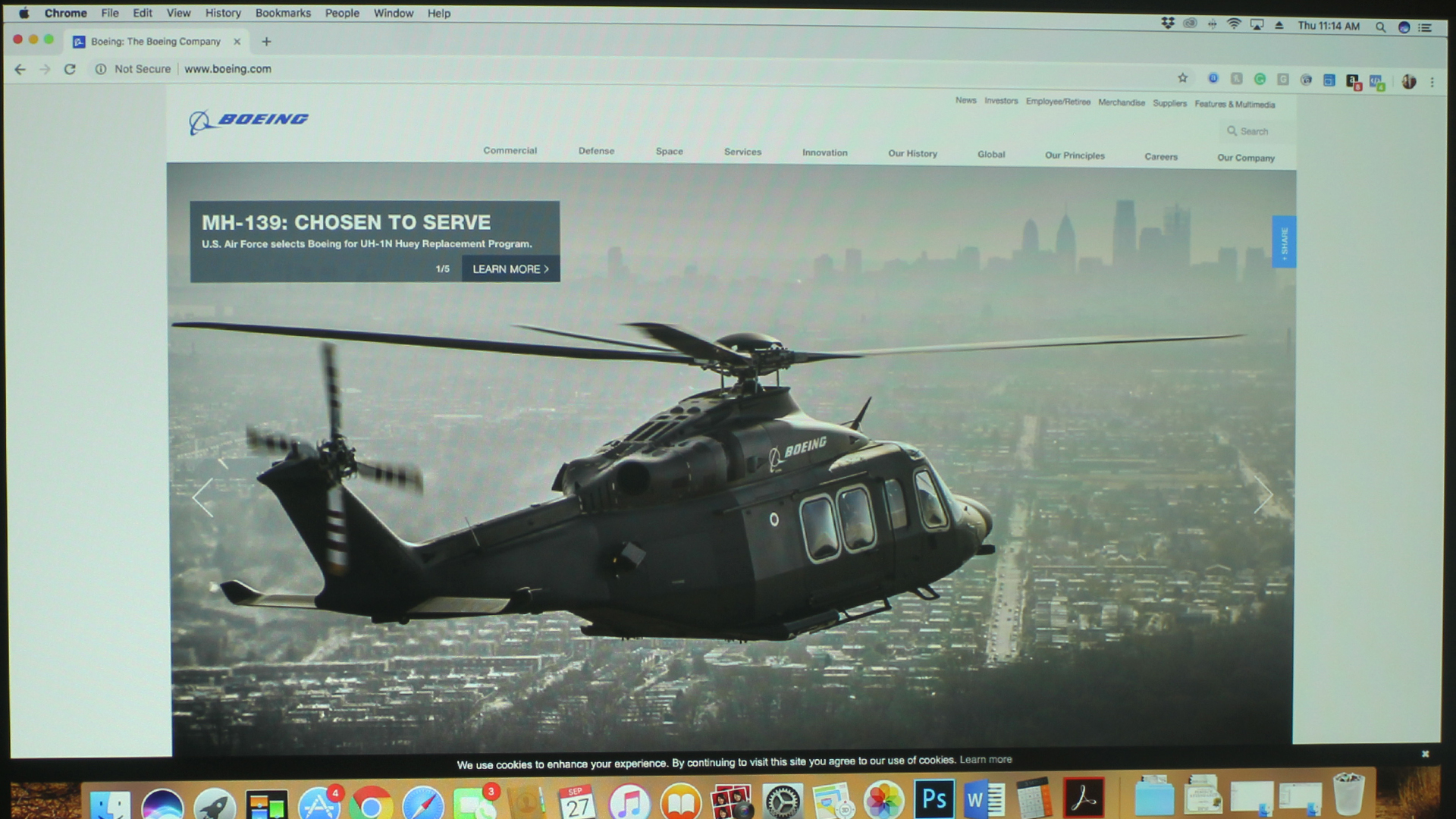1456x819 pixels.
Task: Click the Boeing site Search field
Action: click(1255, 131)
